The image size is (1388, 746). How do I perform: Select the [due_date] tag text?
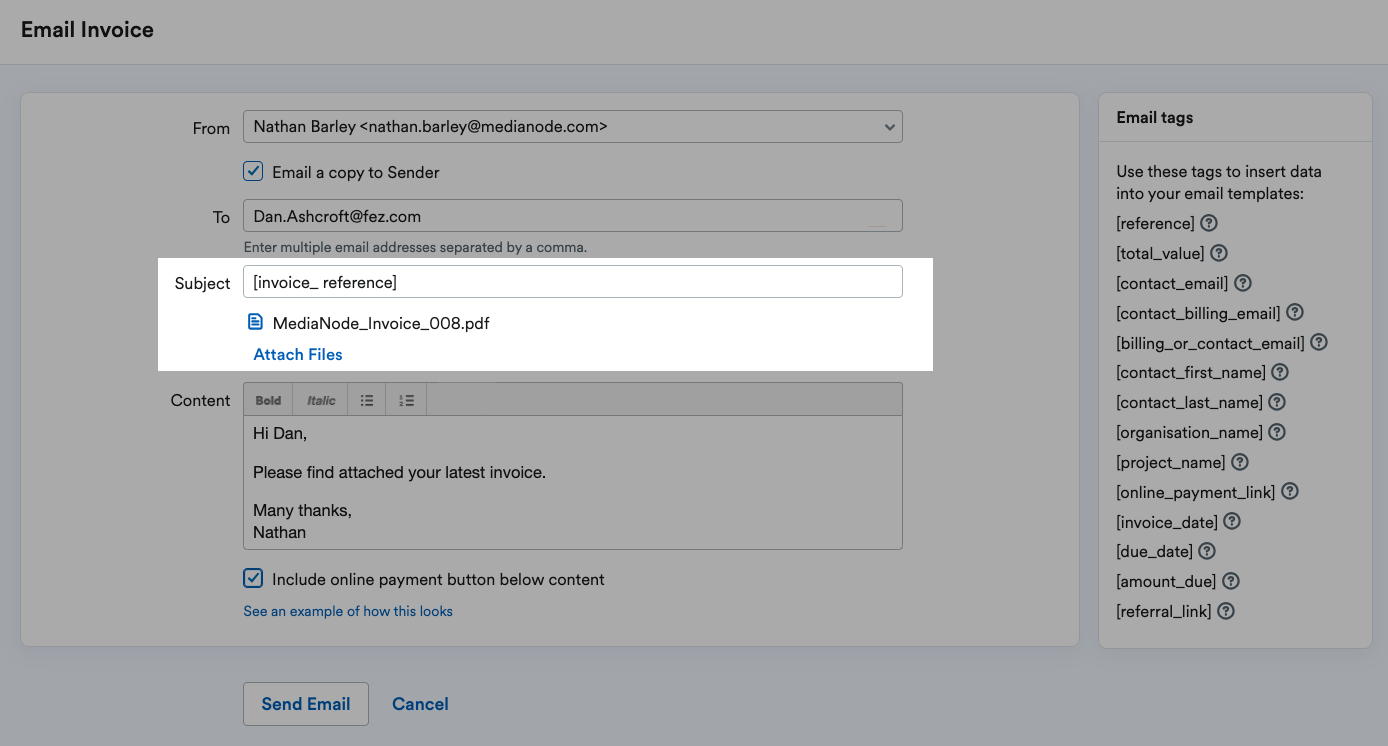pos(1154,552)
